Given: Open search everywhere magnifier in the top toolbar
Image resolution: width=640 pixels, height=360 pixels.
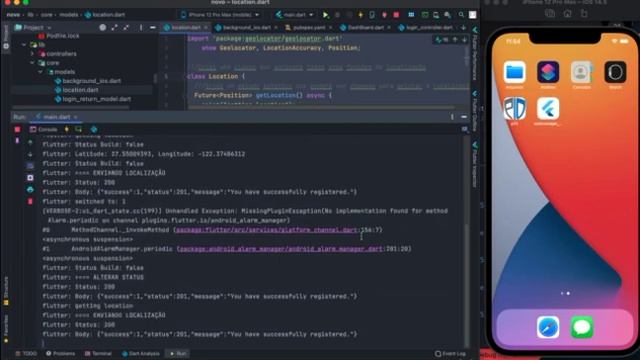Looking at the screenshot, I should point(461,15).
